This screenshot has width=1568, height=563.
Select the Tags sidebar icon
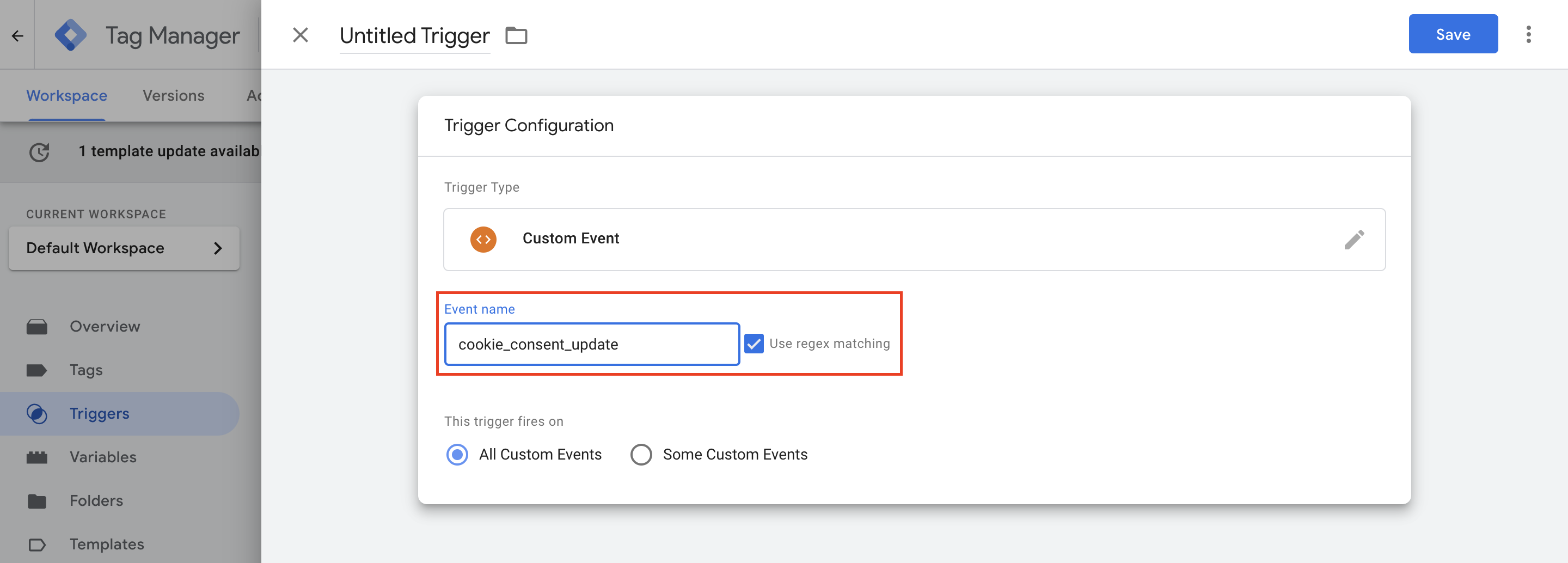[x=86, y=370]
